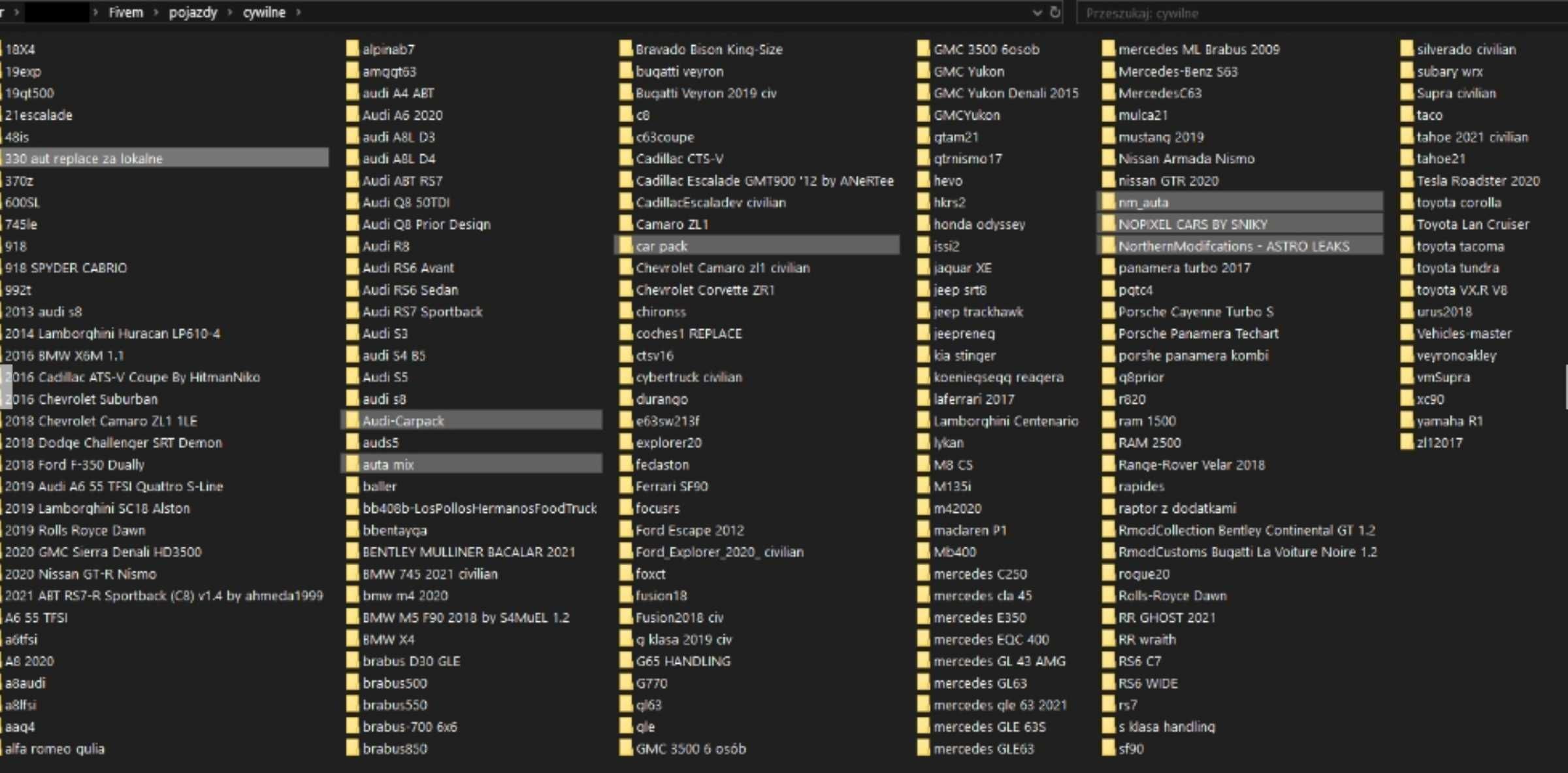Select '2019 Rolls Royce Dawn' folder name
This screenshot has height=773, width=1568.
[75, 530]
